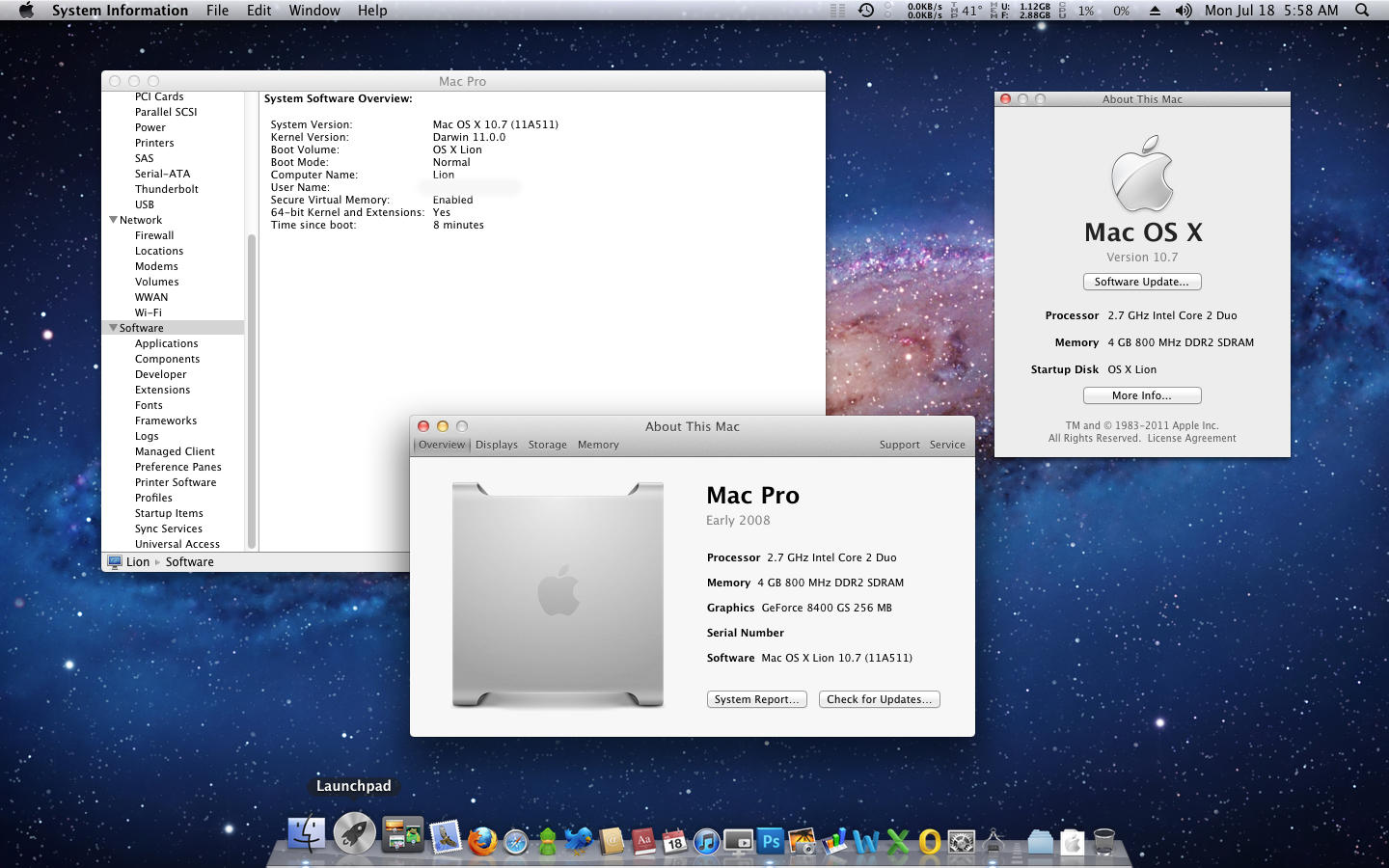Open Microsoft Excel from the Dock
Screen dimensions: 1389x868
click(897, 841)
